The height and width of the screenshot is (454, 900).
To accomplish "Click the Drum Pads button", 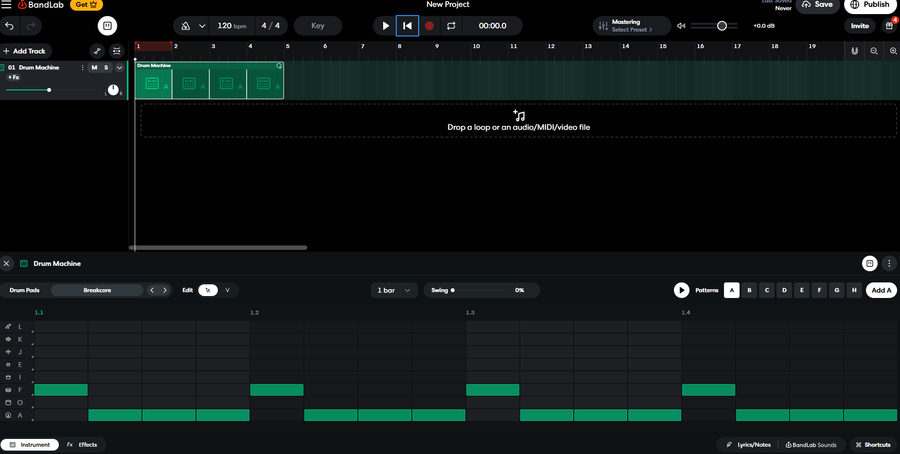I will coord(25,290).
